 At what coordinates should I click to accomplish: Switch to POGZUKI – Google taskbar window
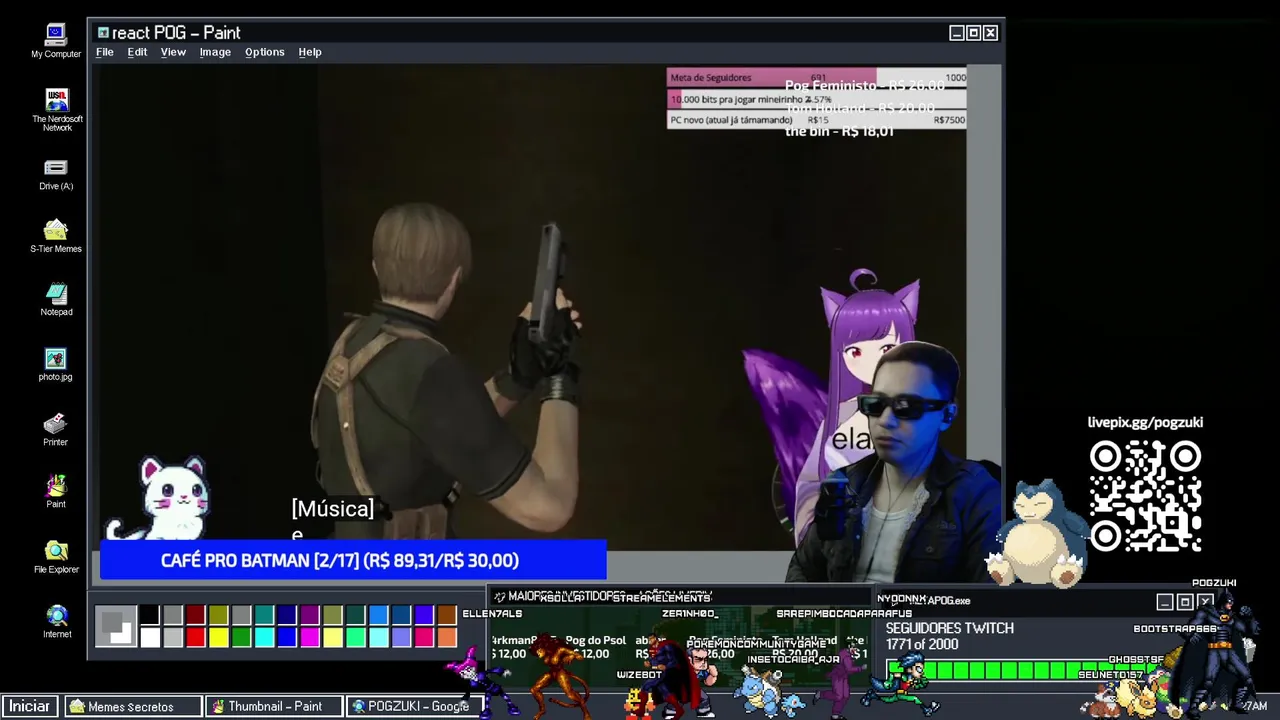click(414, 706)
